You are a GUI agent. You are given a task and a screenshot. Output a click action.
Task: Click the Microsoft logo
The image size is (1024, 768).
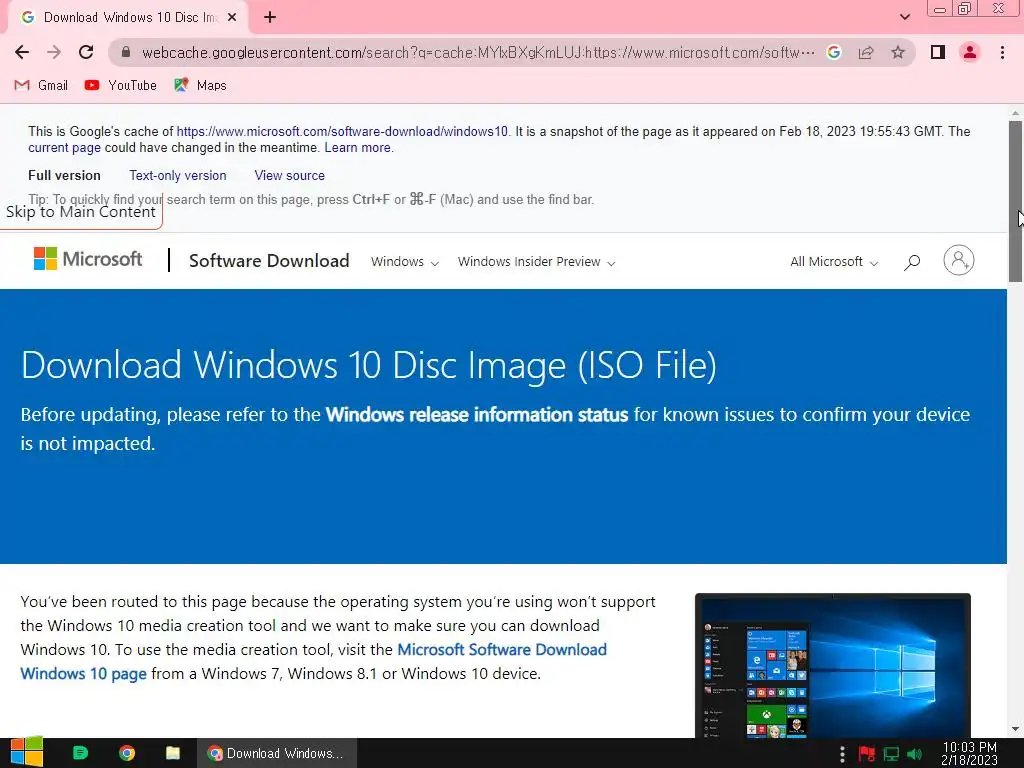click(x=88, y=259)
